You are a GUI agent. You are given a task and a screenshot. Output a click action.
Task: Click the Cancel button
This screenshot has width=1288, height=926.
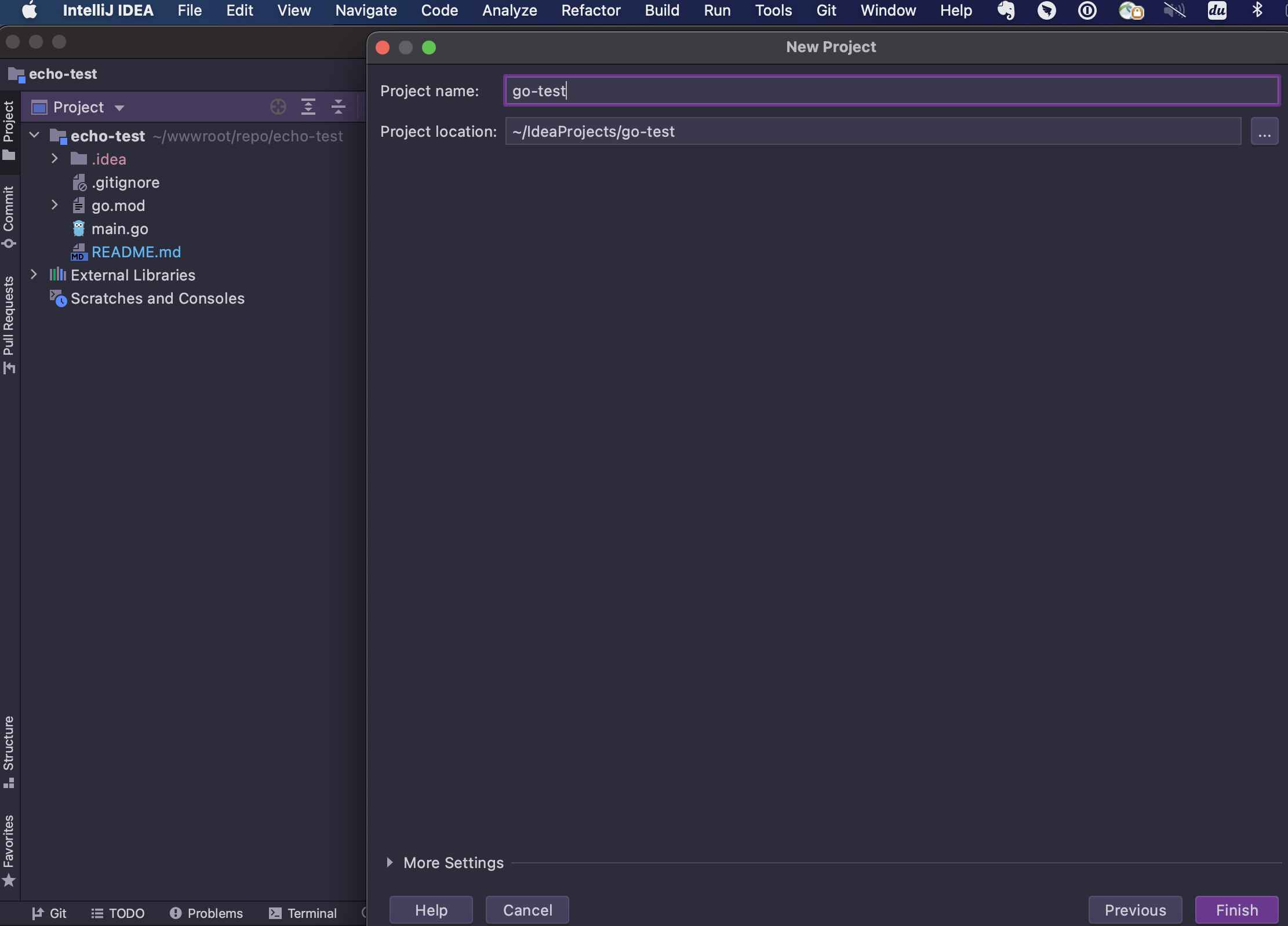[x=527, y=910]
